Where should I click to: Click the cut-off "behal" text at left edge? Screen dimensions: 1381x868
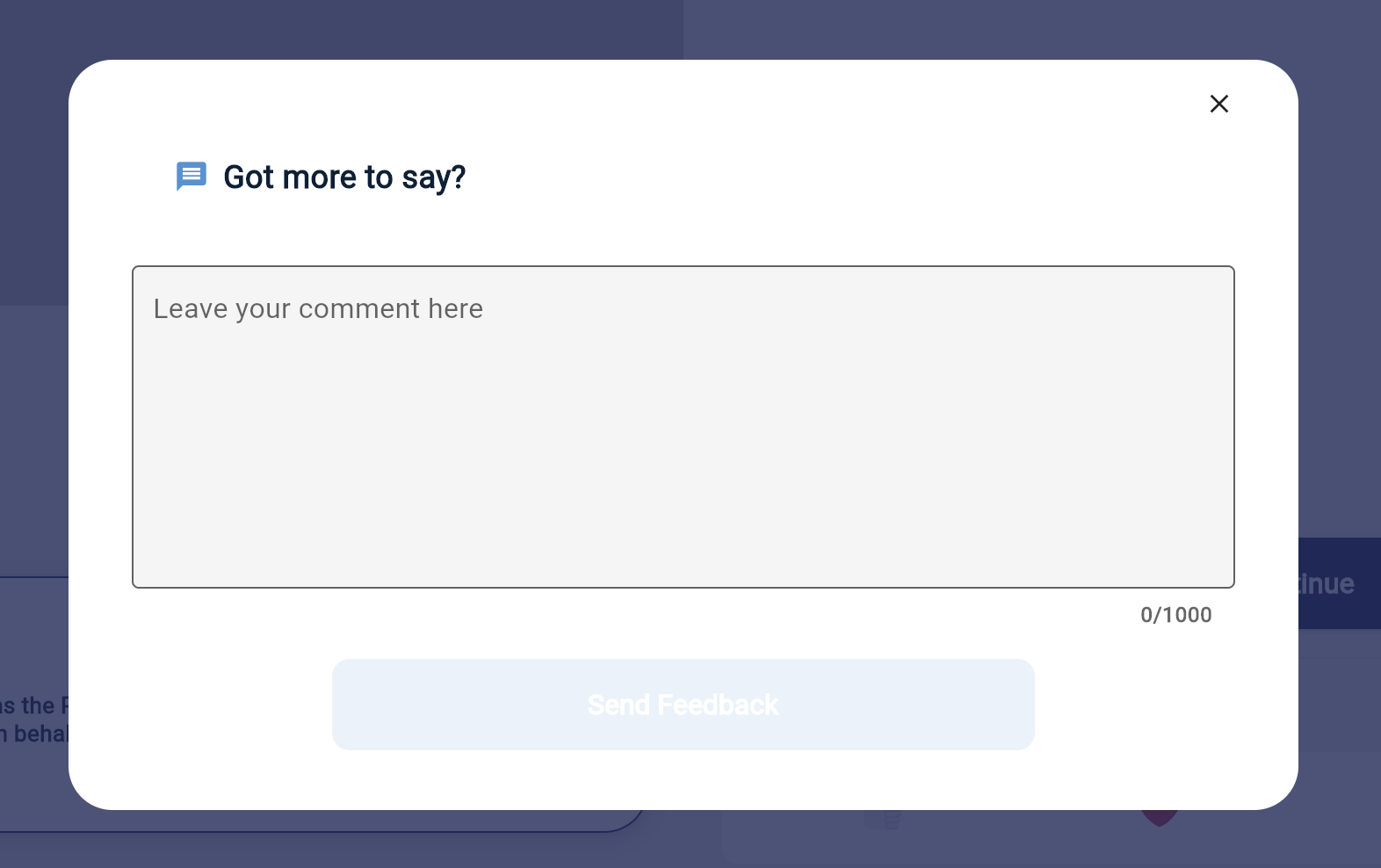(40, 734)
